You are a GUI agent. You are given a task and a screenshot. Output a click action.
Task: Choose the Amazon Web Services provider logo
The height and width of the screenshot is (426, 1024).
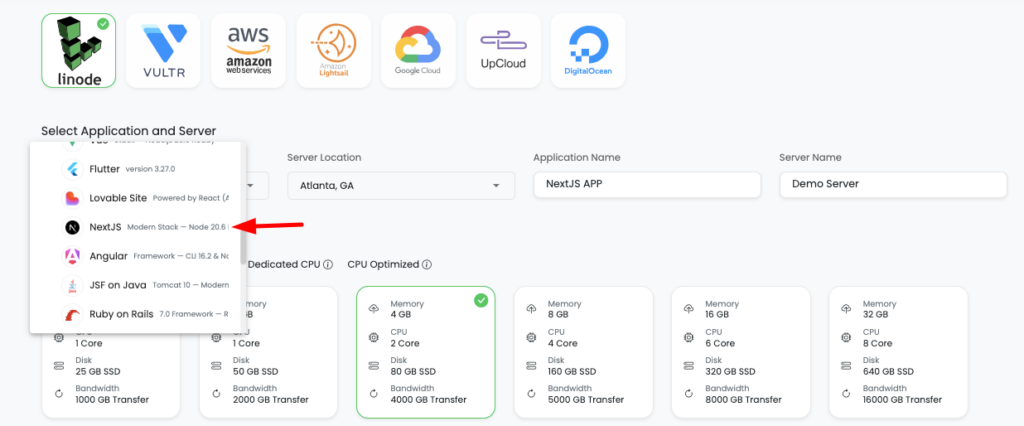pyautogui.click(x=249, y=50)
